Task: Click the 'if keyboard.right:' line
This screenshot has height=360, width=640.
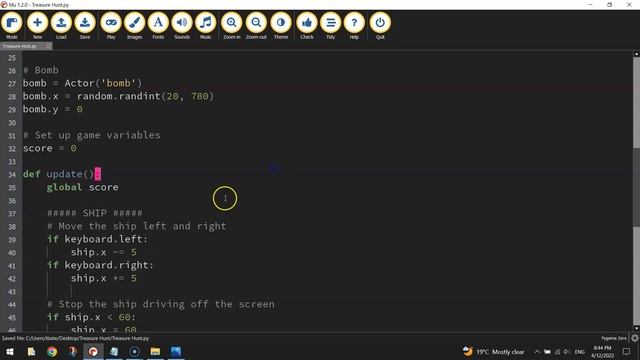Action: tap(100, 265)
